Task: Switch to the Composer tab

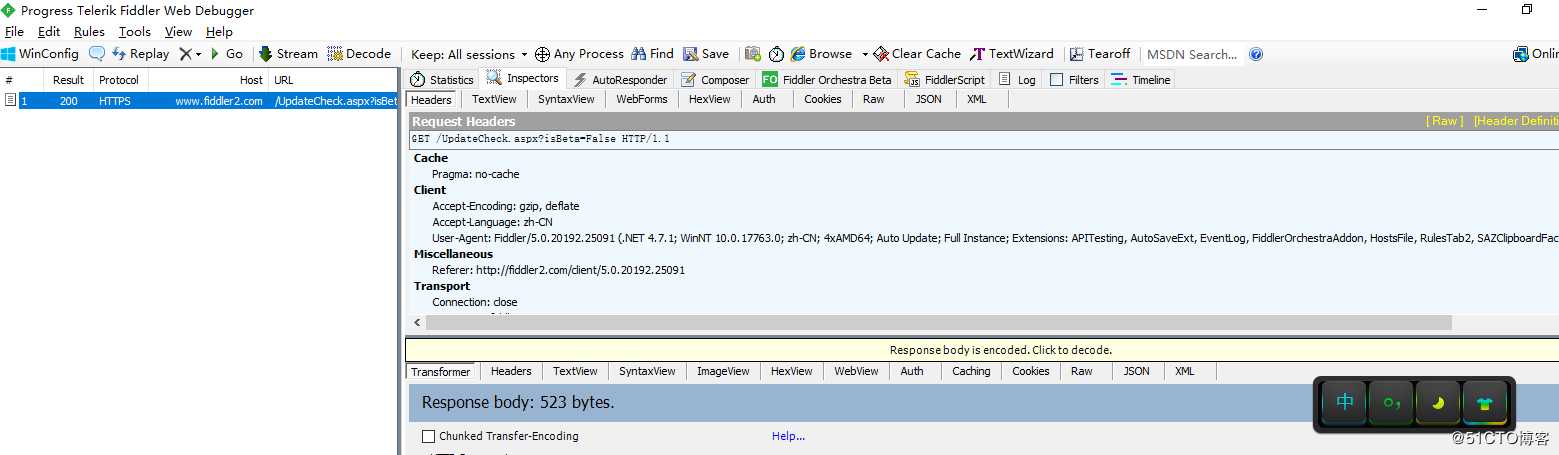Action: (x=715, y=80)
